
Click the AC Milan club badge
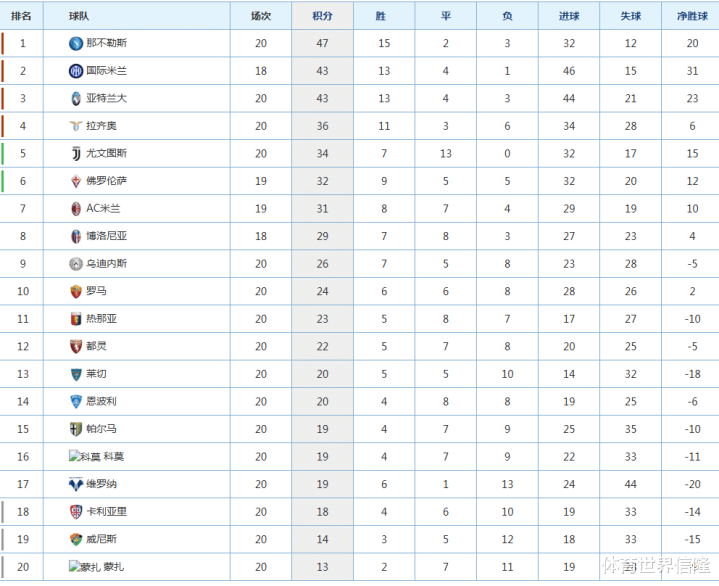tap(76, 209)
